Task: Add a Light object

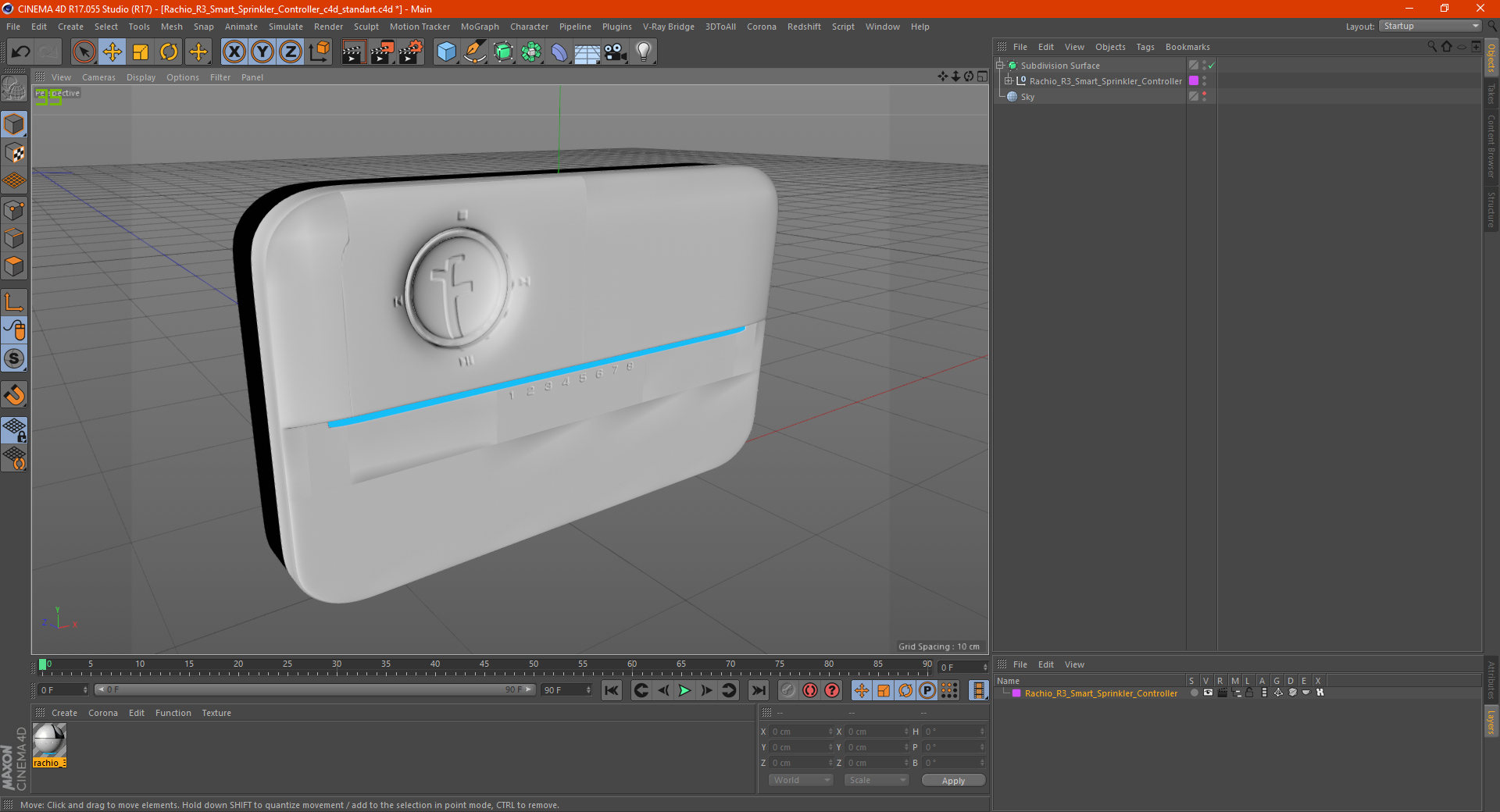Action: [644, 52]
